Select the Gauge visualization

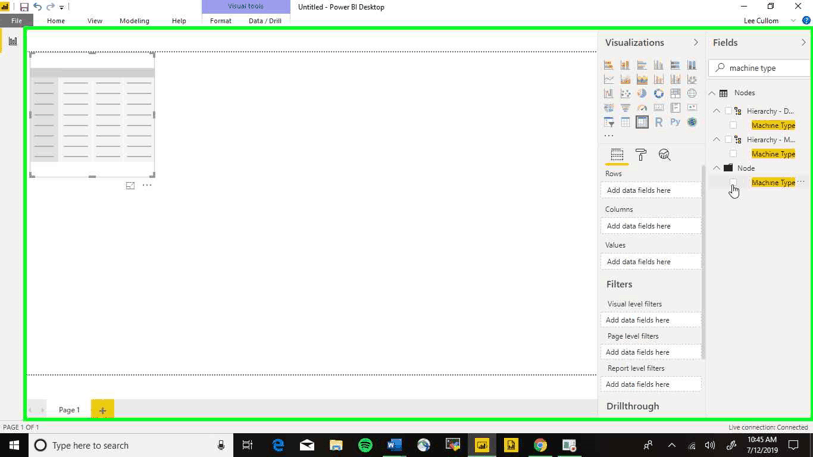click(642, 108)
